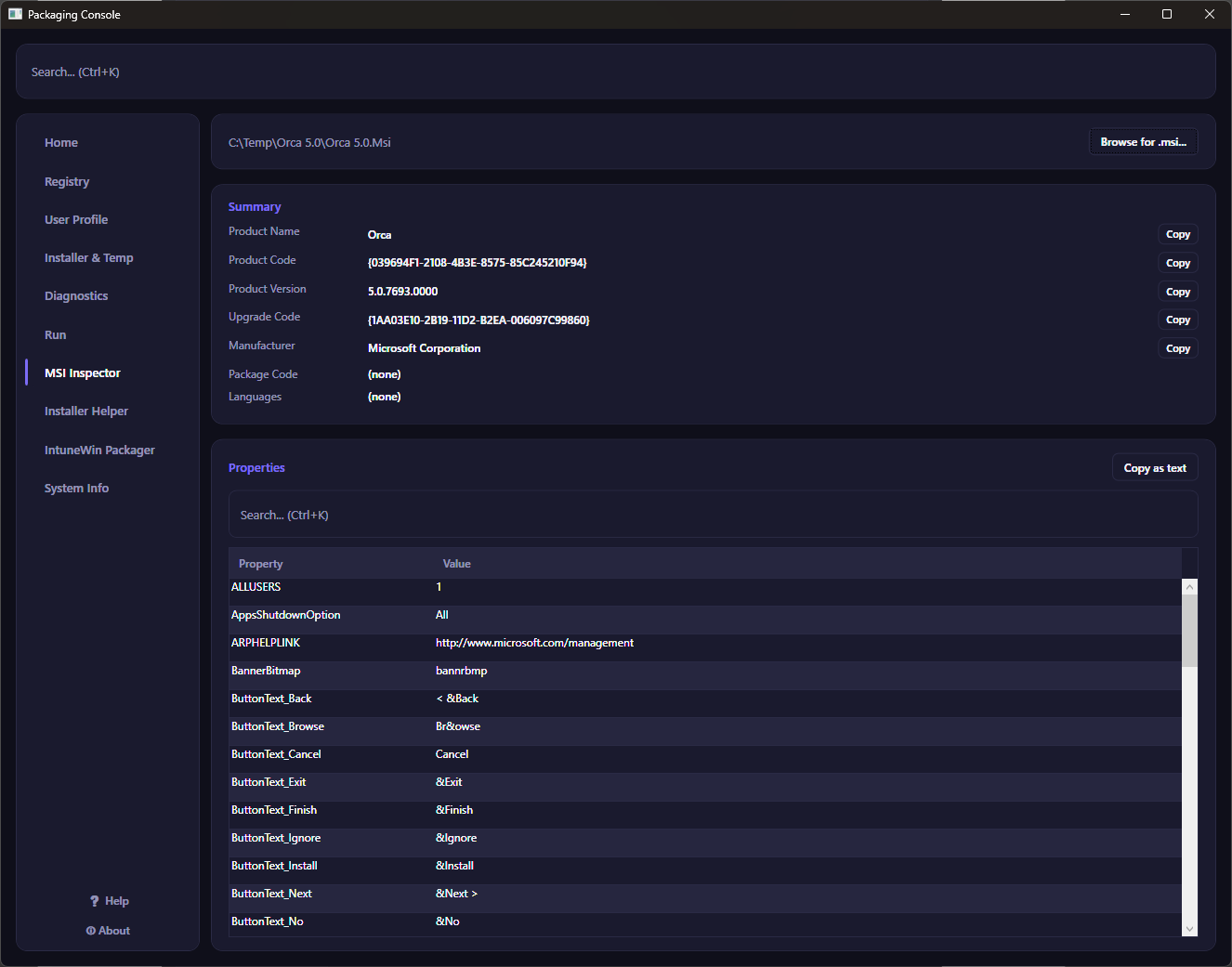
Task: Click the Packaging Console app icon
Action: click(x=15, y=14)
